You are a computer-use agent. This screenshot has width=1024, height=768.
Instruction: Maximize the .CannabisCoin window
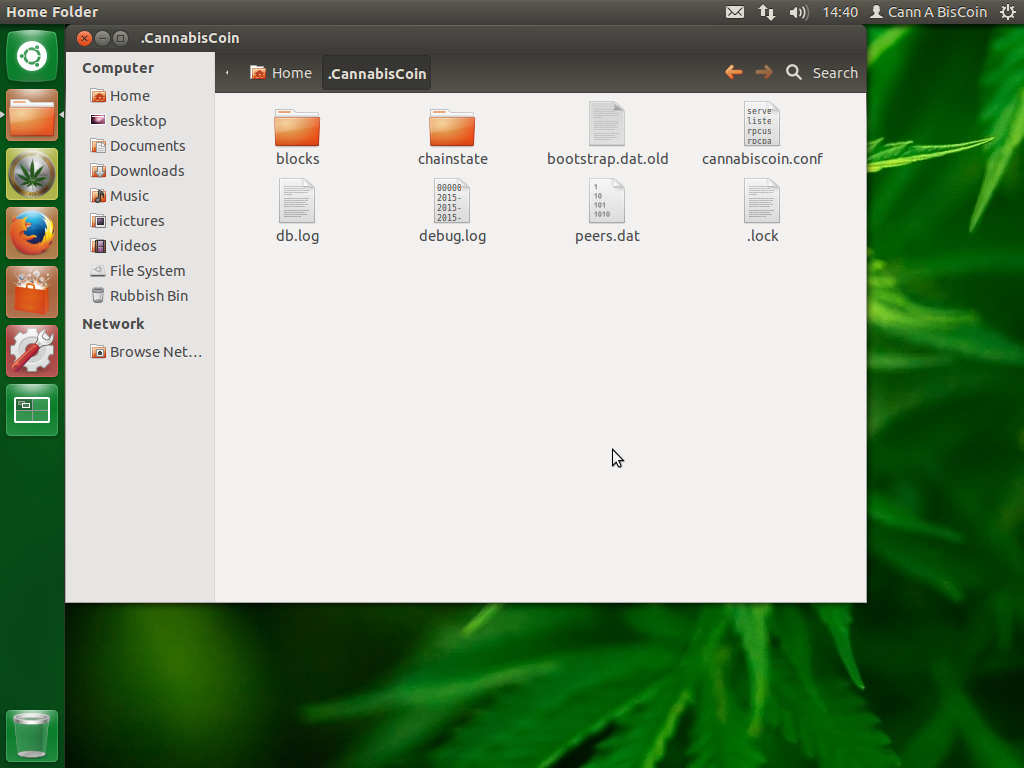click(120, 38)
